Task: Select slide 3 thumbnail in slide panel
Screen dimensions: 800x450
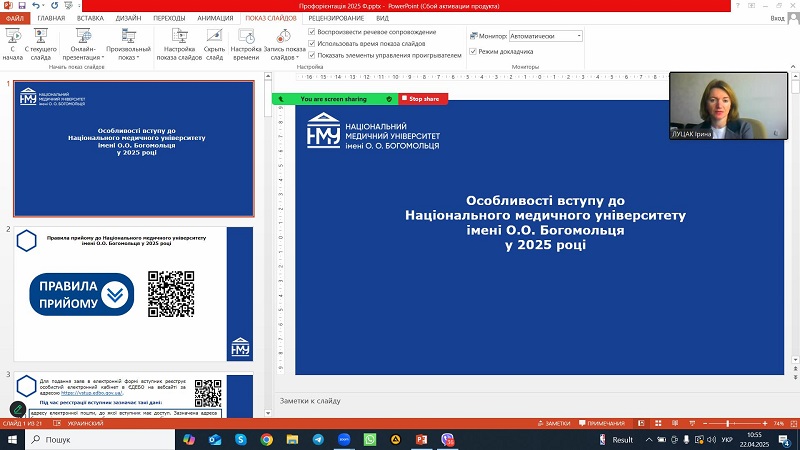Action: (x=134, y=395)
